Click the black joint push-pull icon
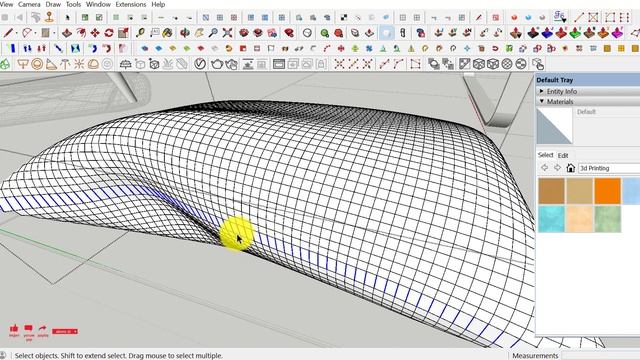This screenshot has width=640, height=360. point(532,33)
